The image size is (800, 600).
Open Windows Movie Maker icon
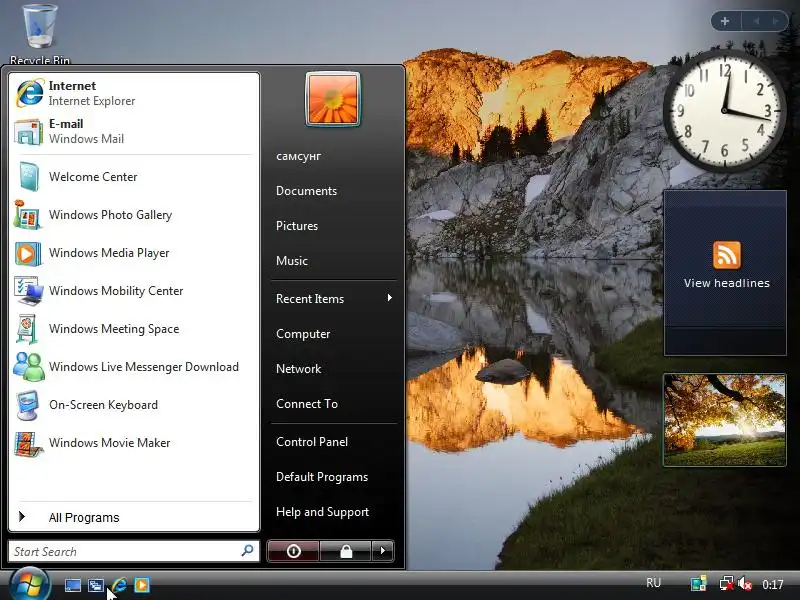coord(28,443)
